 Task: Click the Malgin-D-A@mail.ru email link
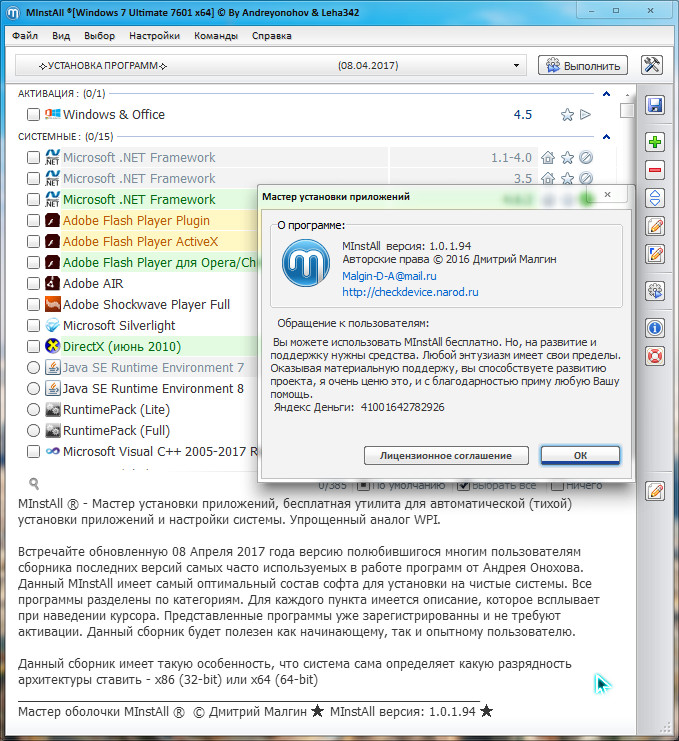pyautogui.click(x=389, y=276)
